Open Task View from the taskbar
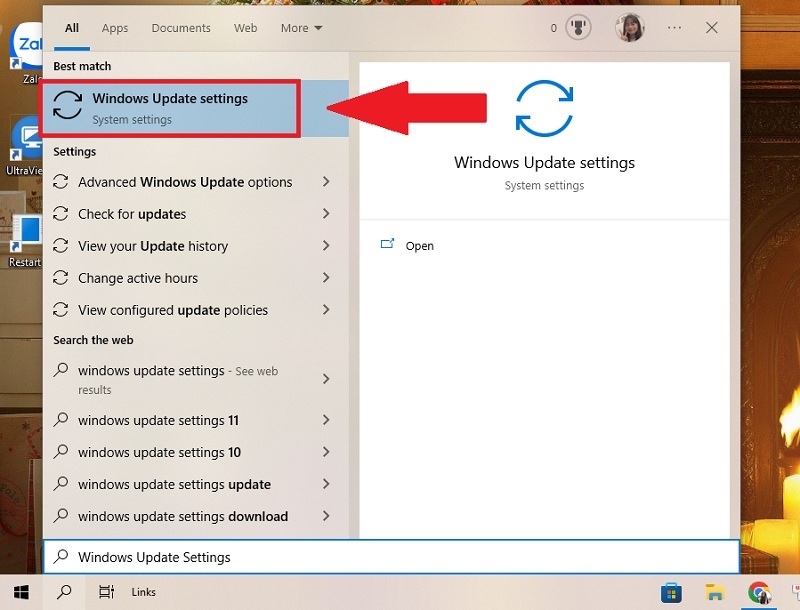800x610 pixels. (x=106, y=591)
